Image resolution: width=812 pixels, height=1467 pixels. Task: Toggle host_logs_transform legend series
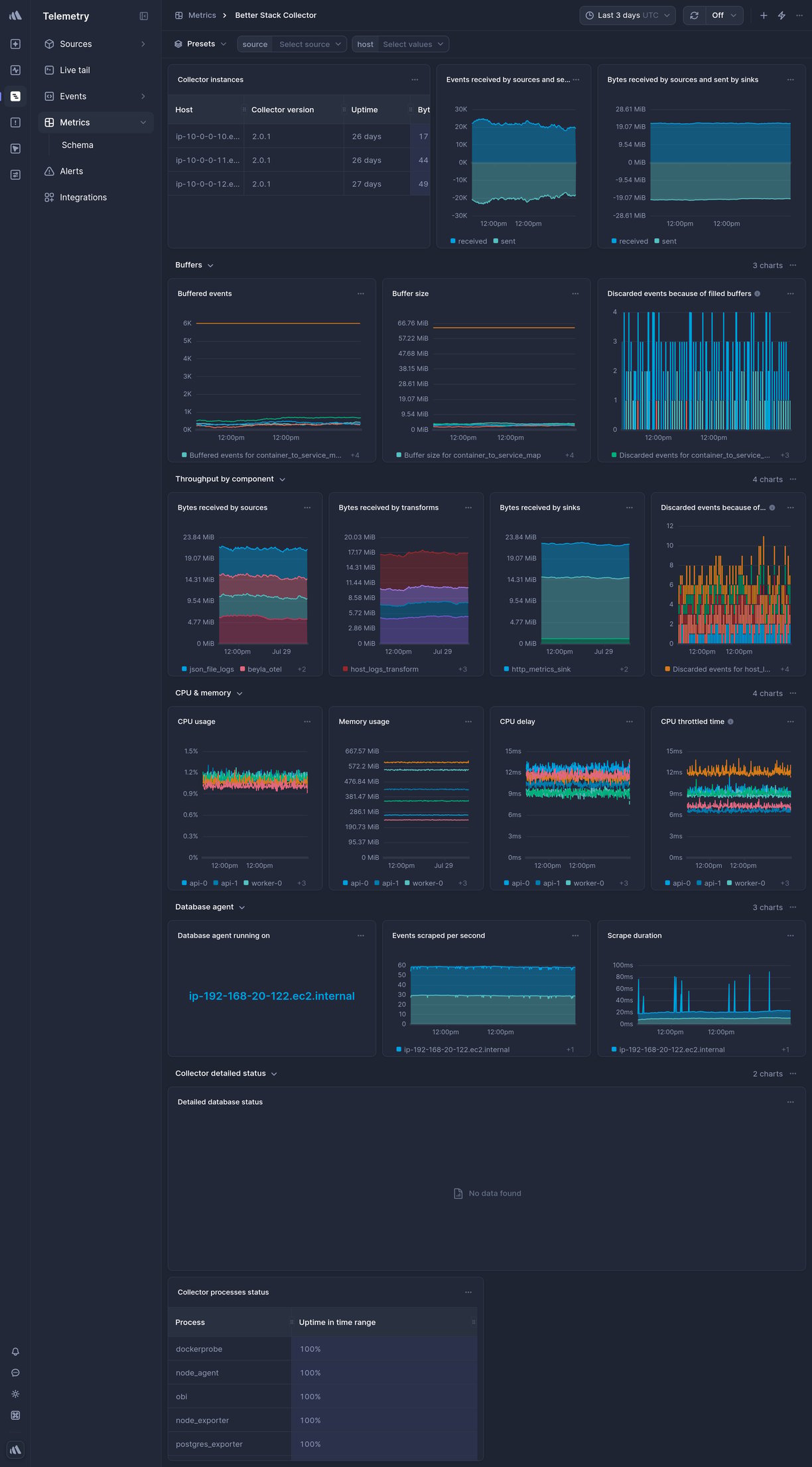pyautogui.click(x=381, y=669)
